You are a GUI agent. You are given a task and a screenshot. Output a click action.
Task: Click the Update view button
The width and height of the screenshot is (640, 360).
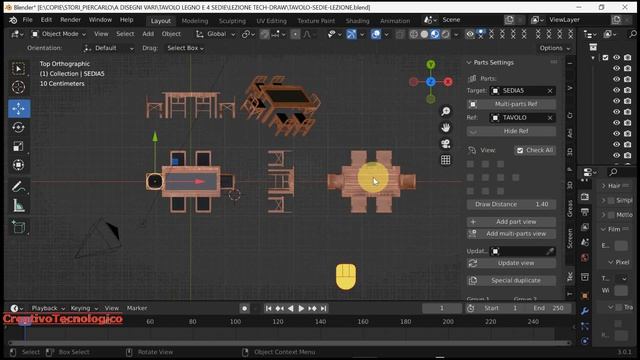pos(511,263)
